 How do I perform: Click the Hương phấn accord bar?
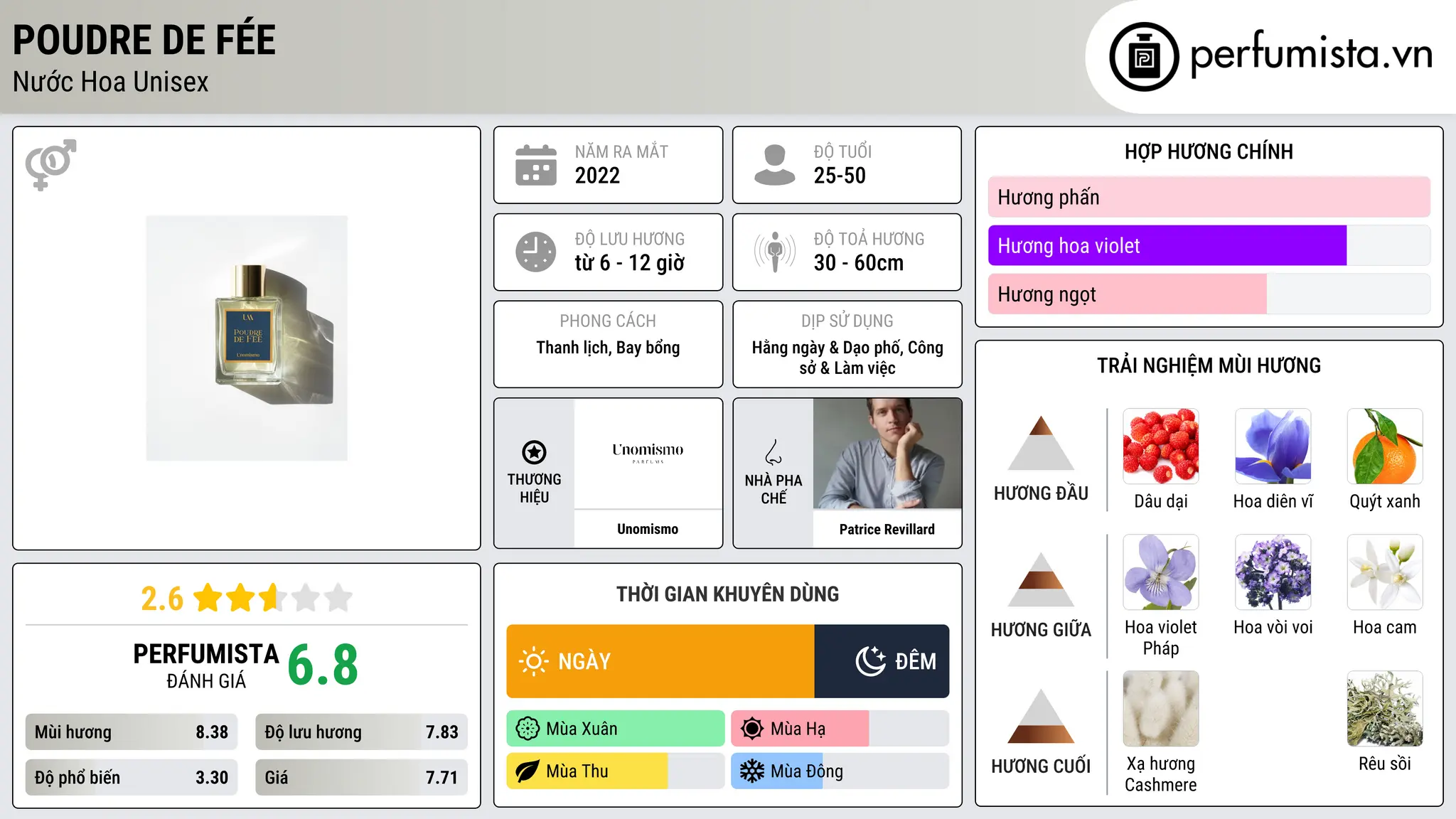pos(1209,197)
